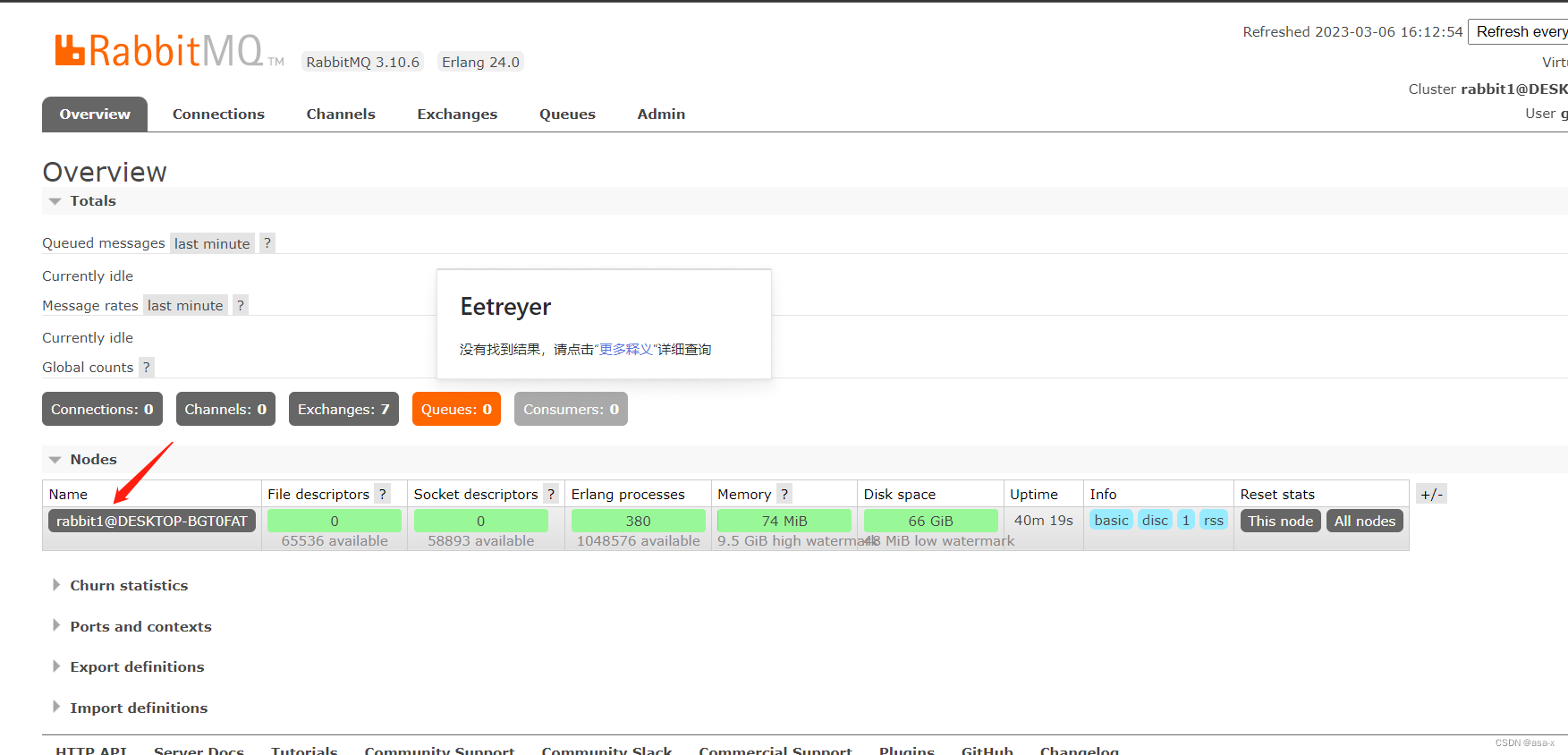This screenshot has width=1568, height=755.
Task: Open help for Message rates
Action: tap(241, 305)
